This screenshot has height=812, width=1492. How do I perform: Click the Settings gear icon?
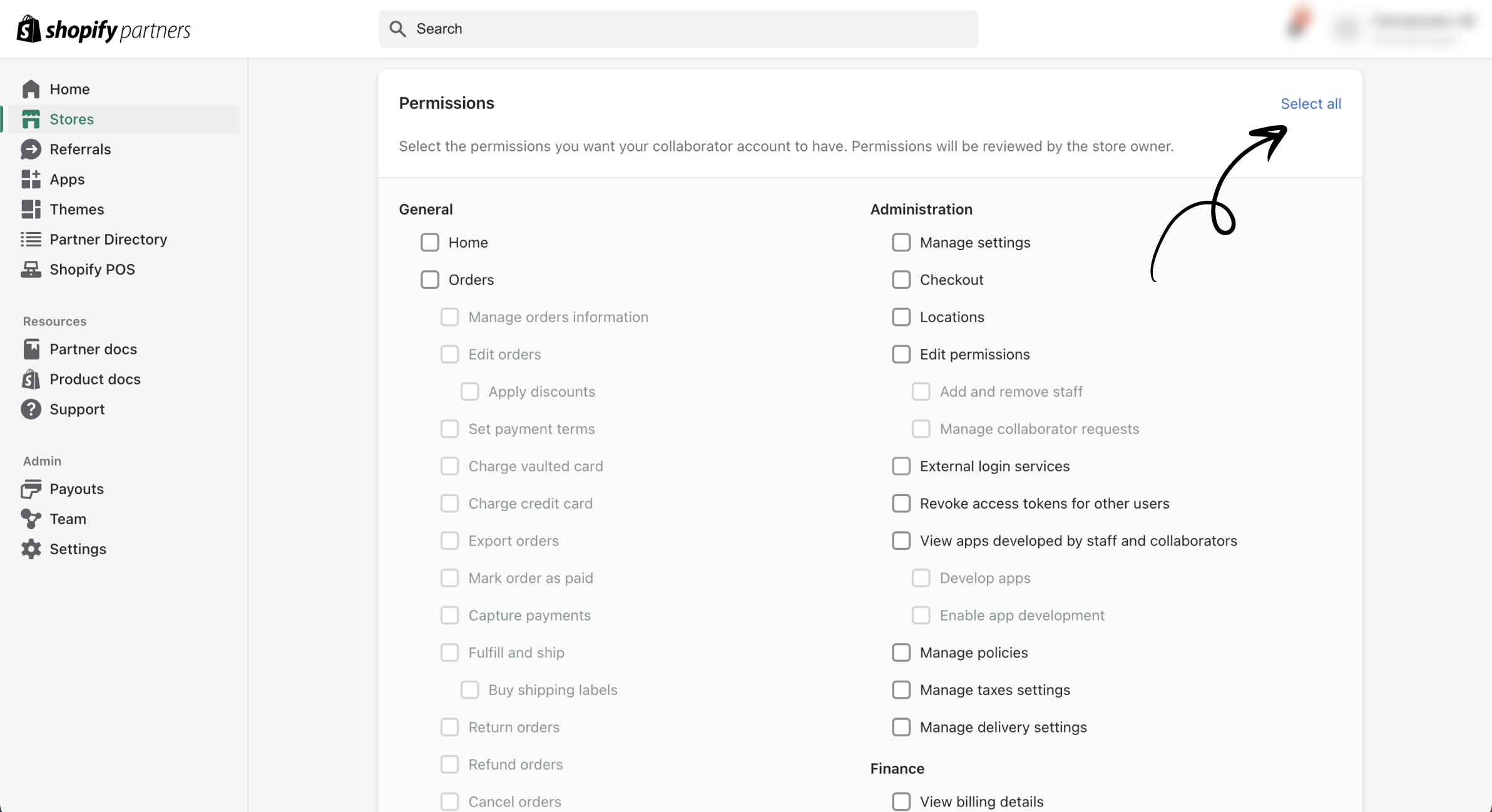31,549
